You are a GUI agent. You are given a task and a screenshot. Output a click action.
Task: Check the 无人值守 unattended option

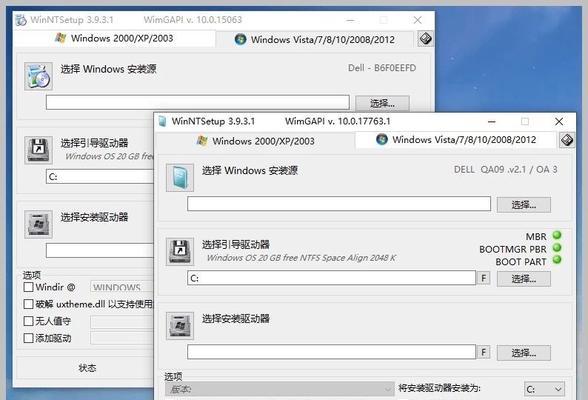[x=28, y=321]
